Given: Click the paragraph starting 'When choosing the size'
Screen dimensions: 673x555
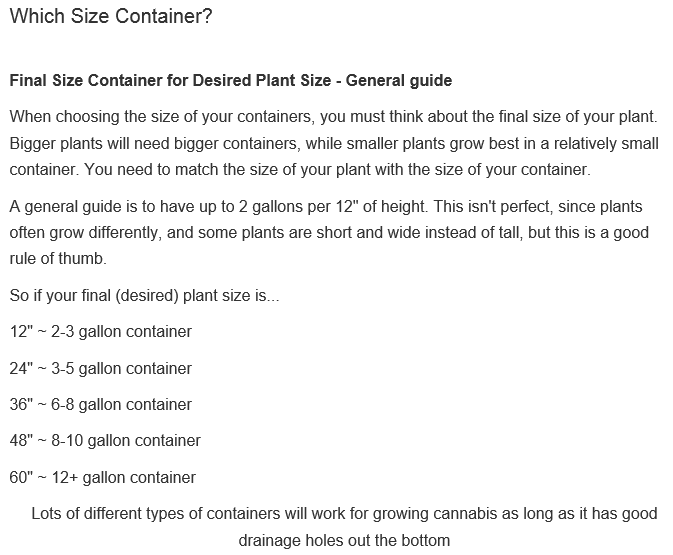Looking at the screenshot, I should (x=334, y=143).
